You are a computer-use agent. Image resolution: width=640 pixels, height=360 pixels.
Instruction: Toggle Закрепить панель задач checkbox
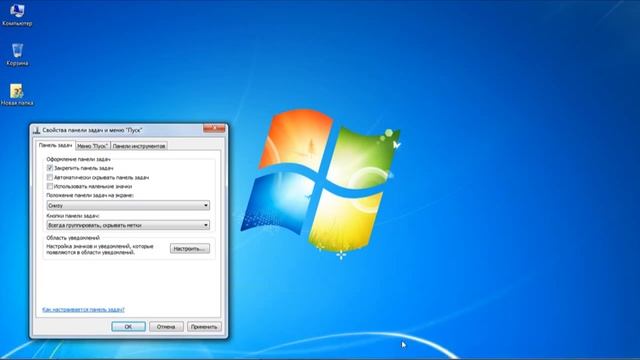50,168
